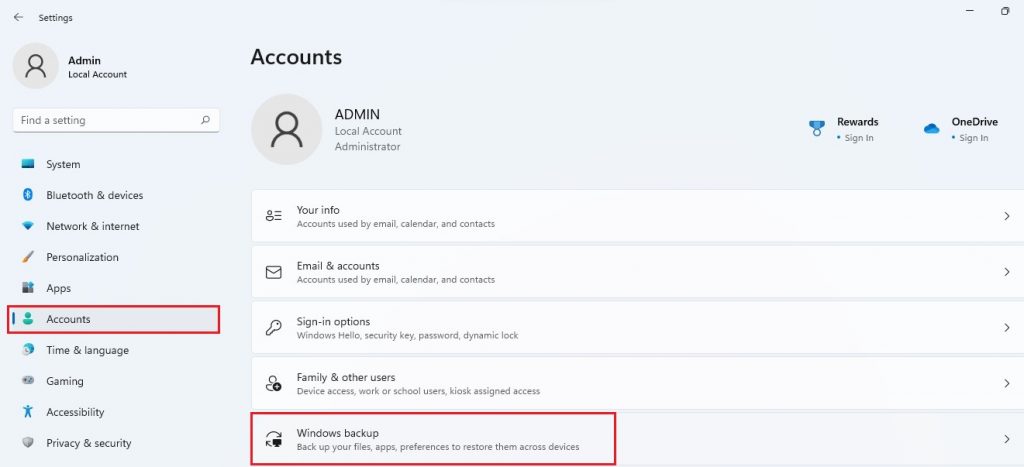The height and width of the screenshot is (467, 1024).
Task: Click Sign In under OneDrive
Action: click(973, 138)
